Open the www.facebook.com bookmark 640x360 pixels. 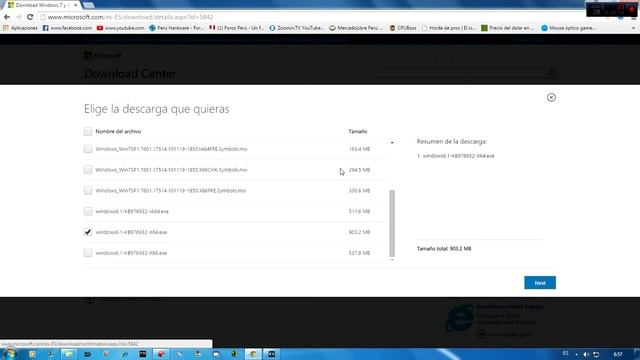[x=67, y=28]
